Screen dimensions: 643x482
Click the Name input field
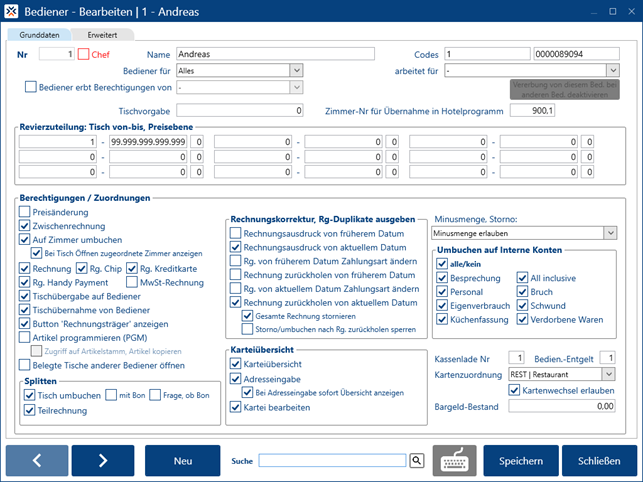pyautogui.click(x=239, y=54)
